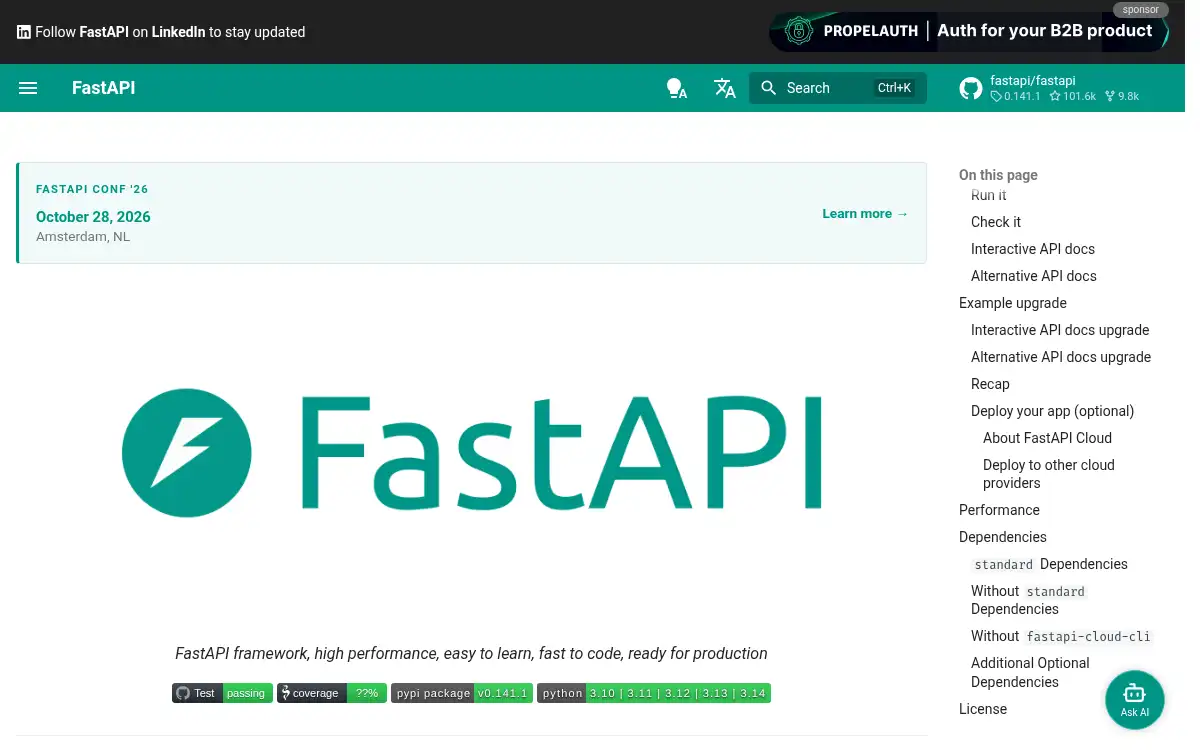Image resolution: width=1200 pixels, height=750 pixels.
Task: Click the lightning bolt circle in logo
Action: (x=186, y=453)
